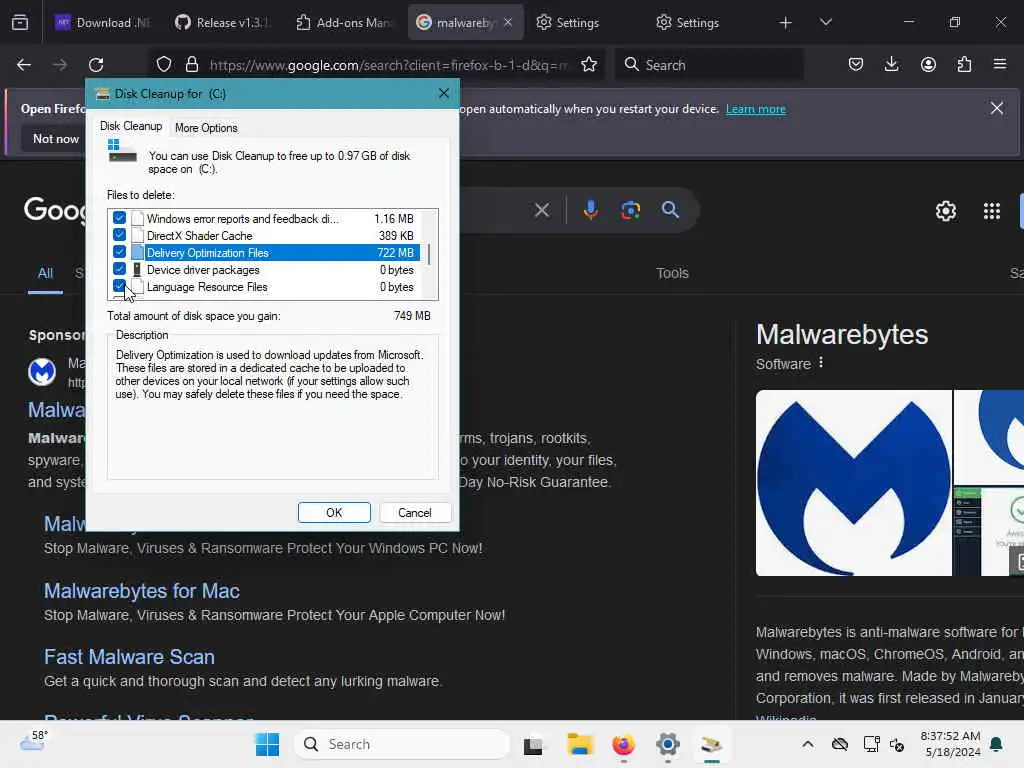The width and height of the screenshot is (1024, 768).
Task: Switch to the Release v1.3 GitHub tab
Action: pos(221,23)
